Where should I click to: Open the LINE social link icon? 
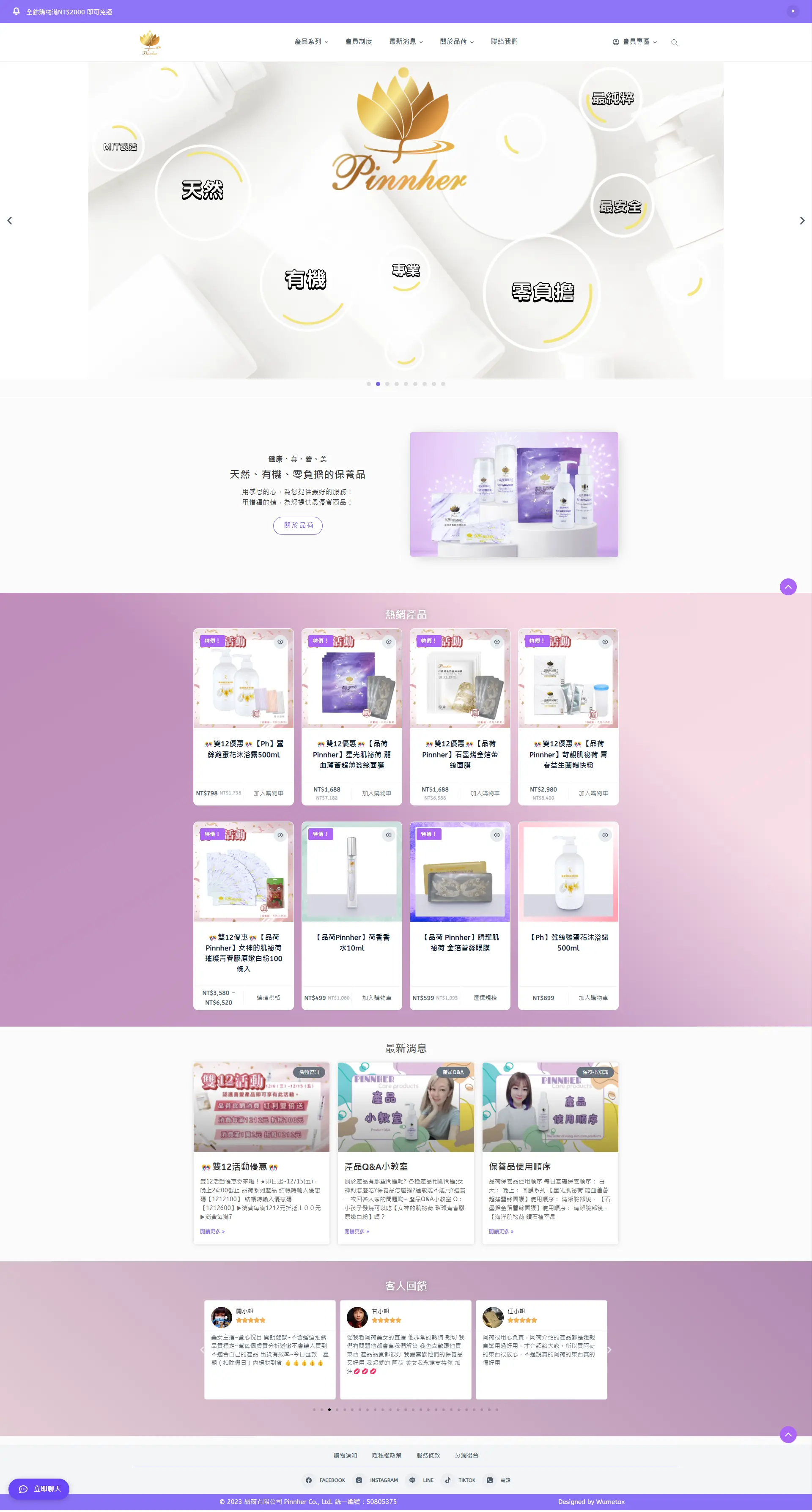pos(412,1480)
